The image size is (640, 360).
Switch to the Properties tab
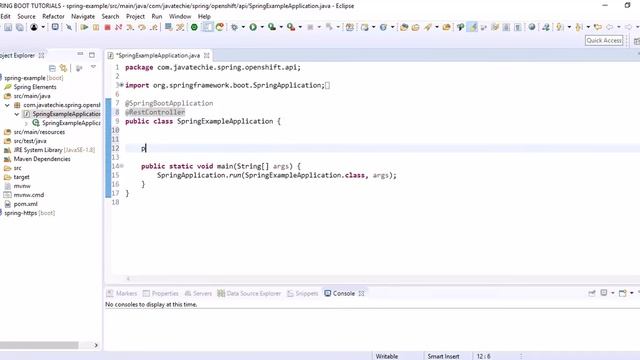pyautogui.click(x=160, y=293)
